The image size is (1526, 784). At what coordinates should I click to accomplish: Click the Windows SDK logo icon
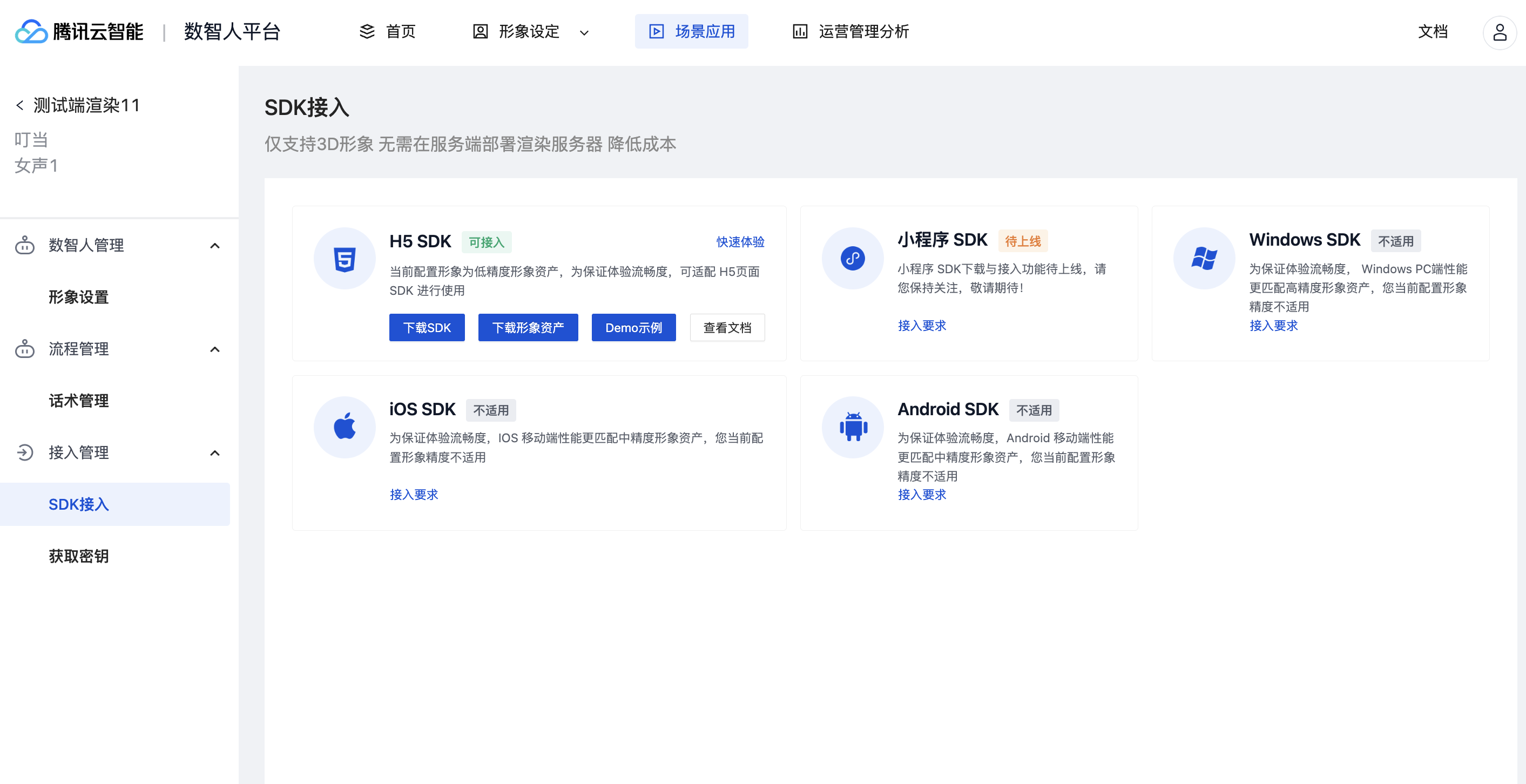[1204, 259]
